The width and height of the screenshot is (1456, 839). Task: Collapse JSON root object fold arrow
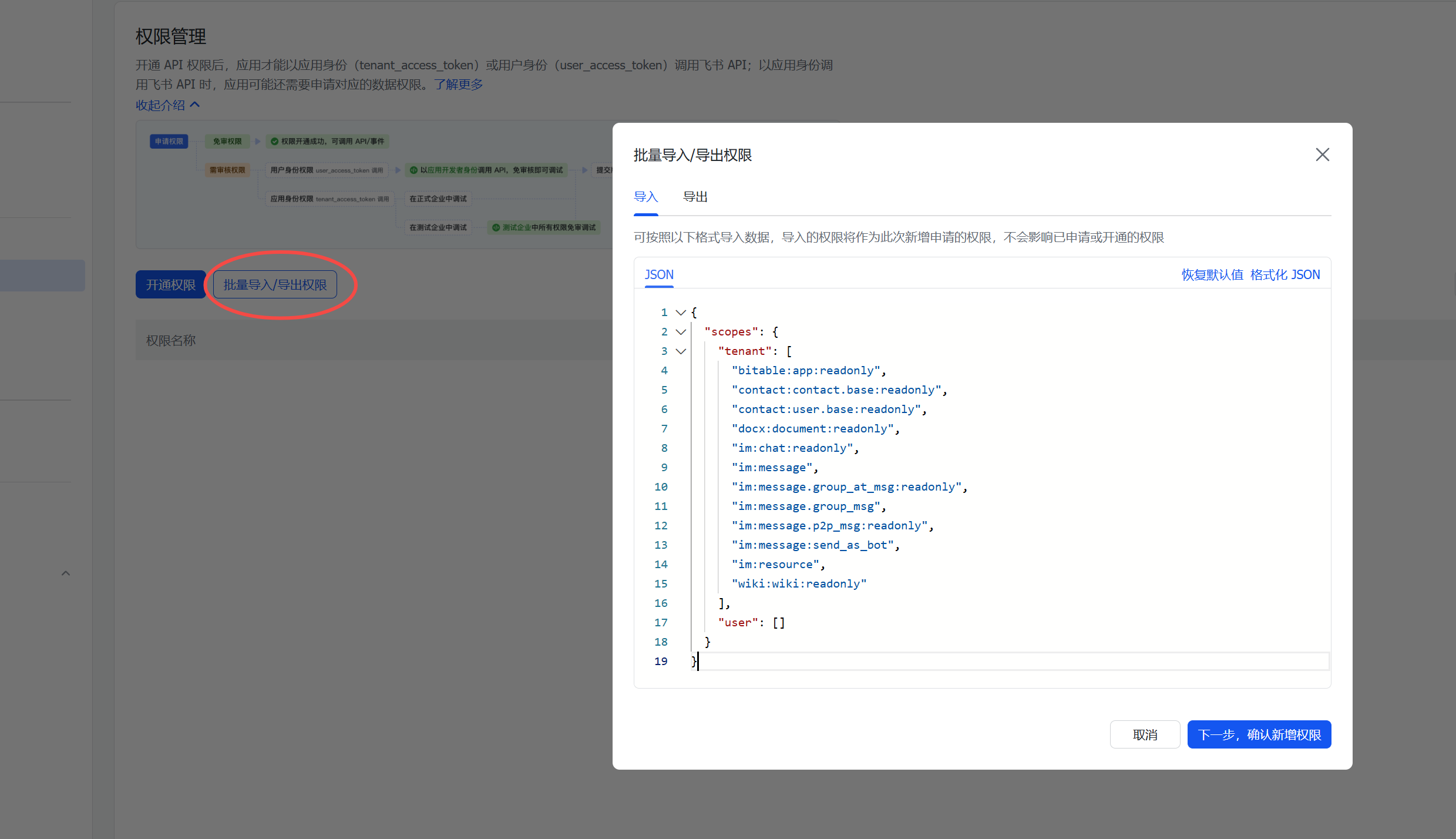(x=681, y=313)
